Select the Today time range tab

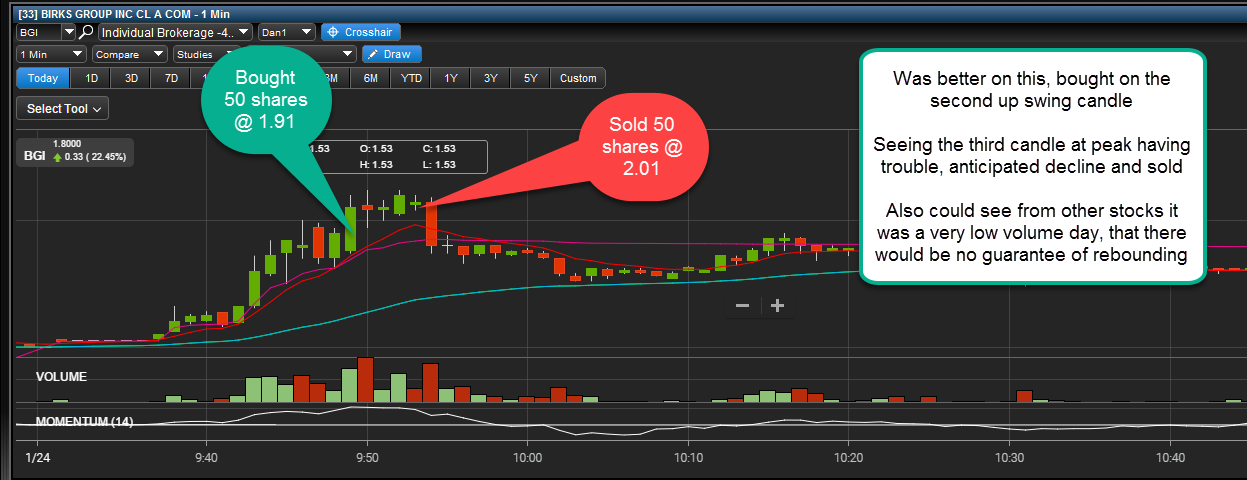(43, 78)
